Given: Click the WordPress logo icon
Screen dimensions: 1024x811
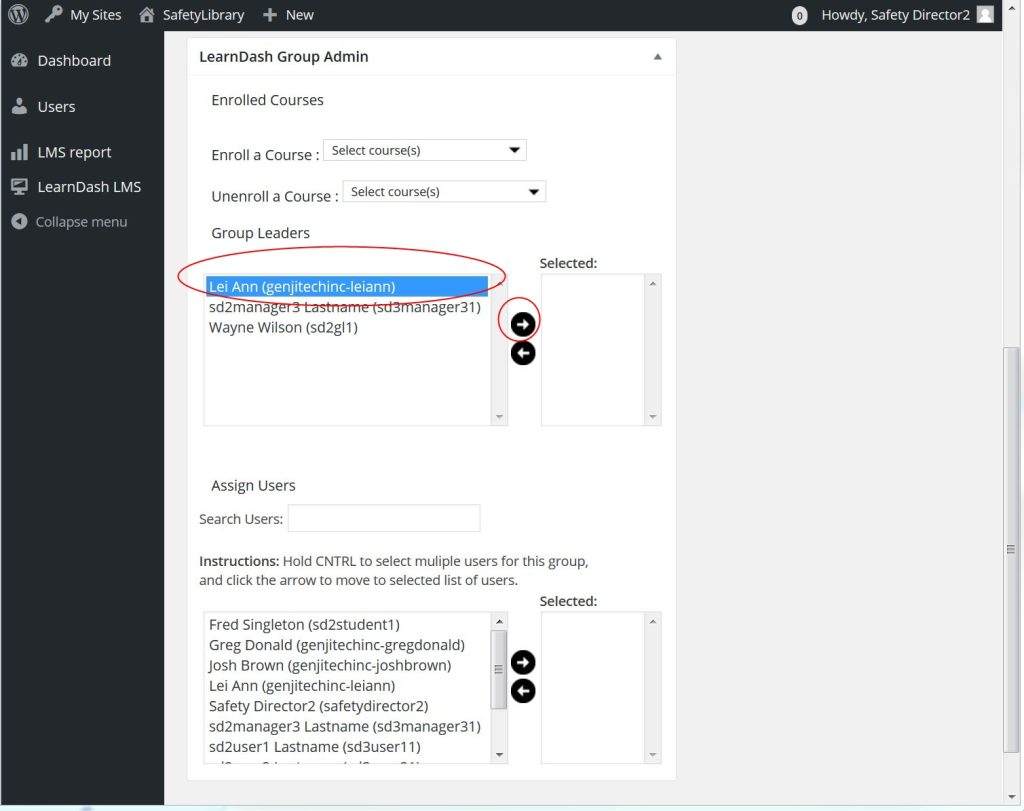Looking at the screenshot, I should pyautogui.click(x=18, y=15).
